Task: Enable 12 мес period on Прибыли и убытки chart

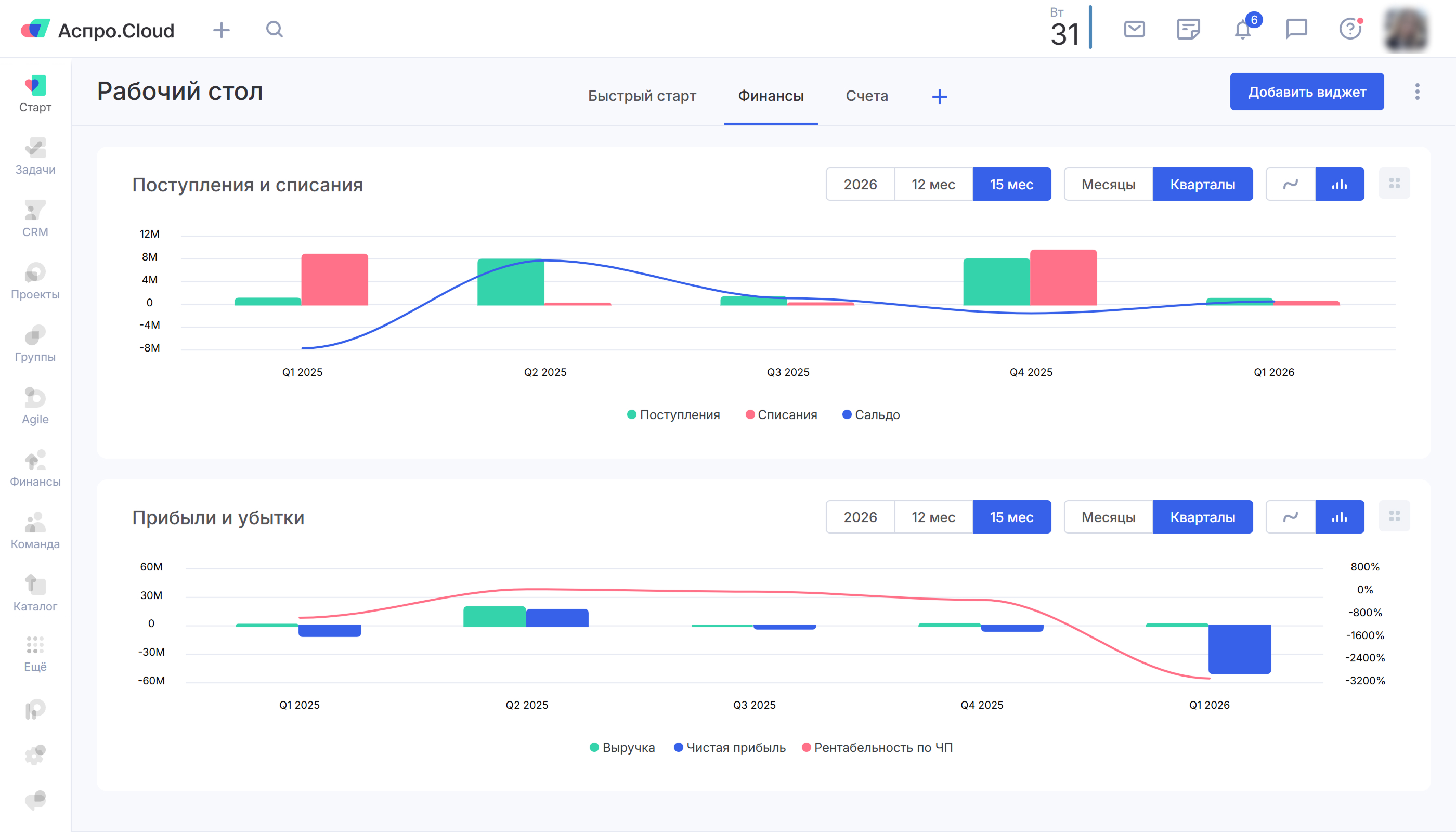Action: [934, 516]
